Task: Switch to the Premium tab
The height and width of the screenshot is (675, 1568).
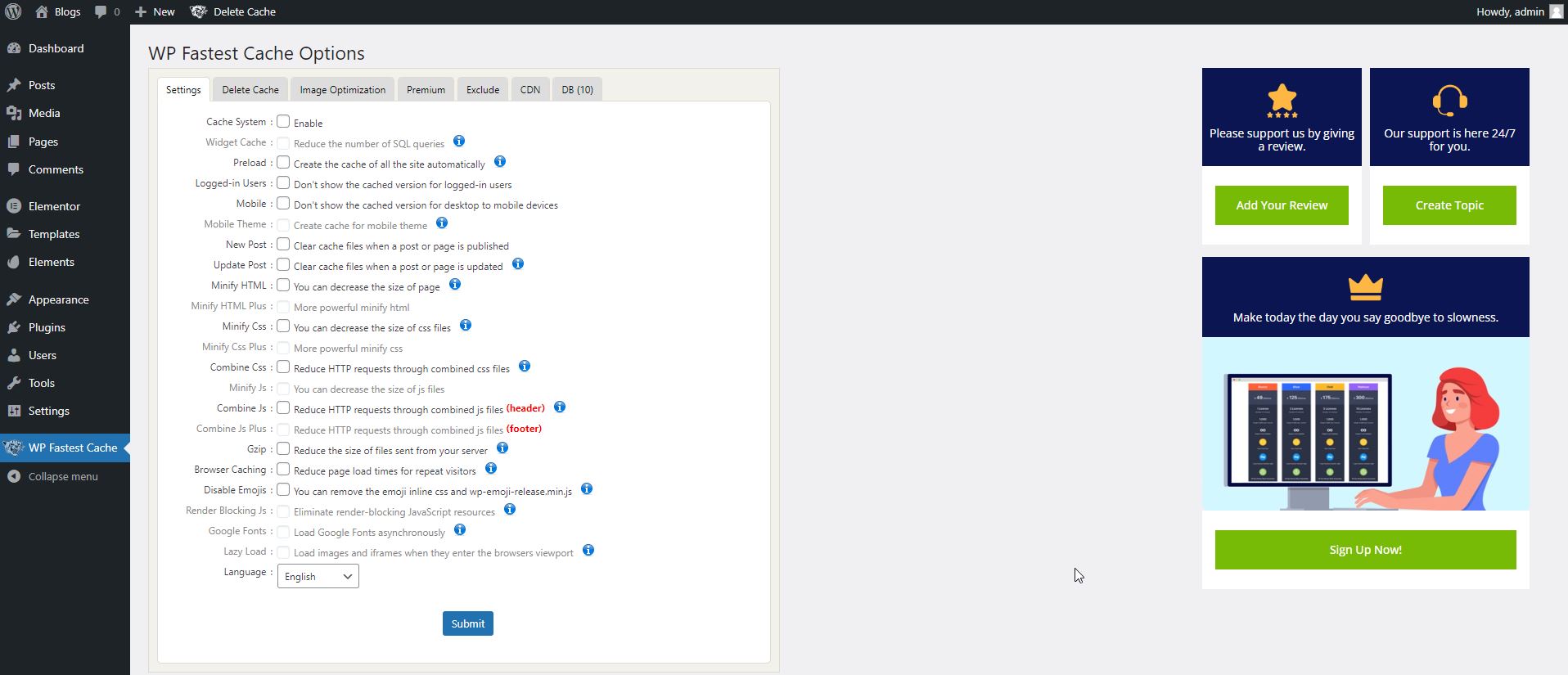Action: coord(426,90)
